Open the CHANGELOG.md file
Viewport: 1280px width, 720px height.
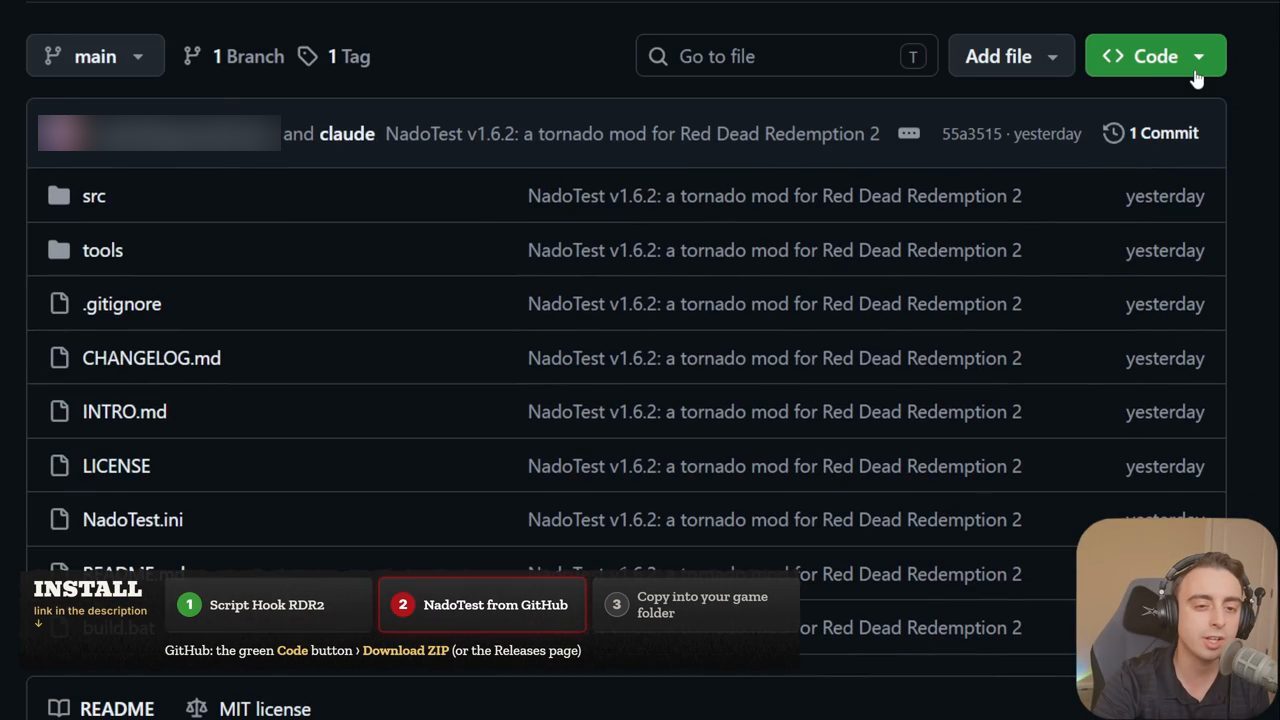point(151,358)
